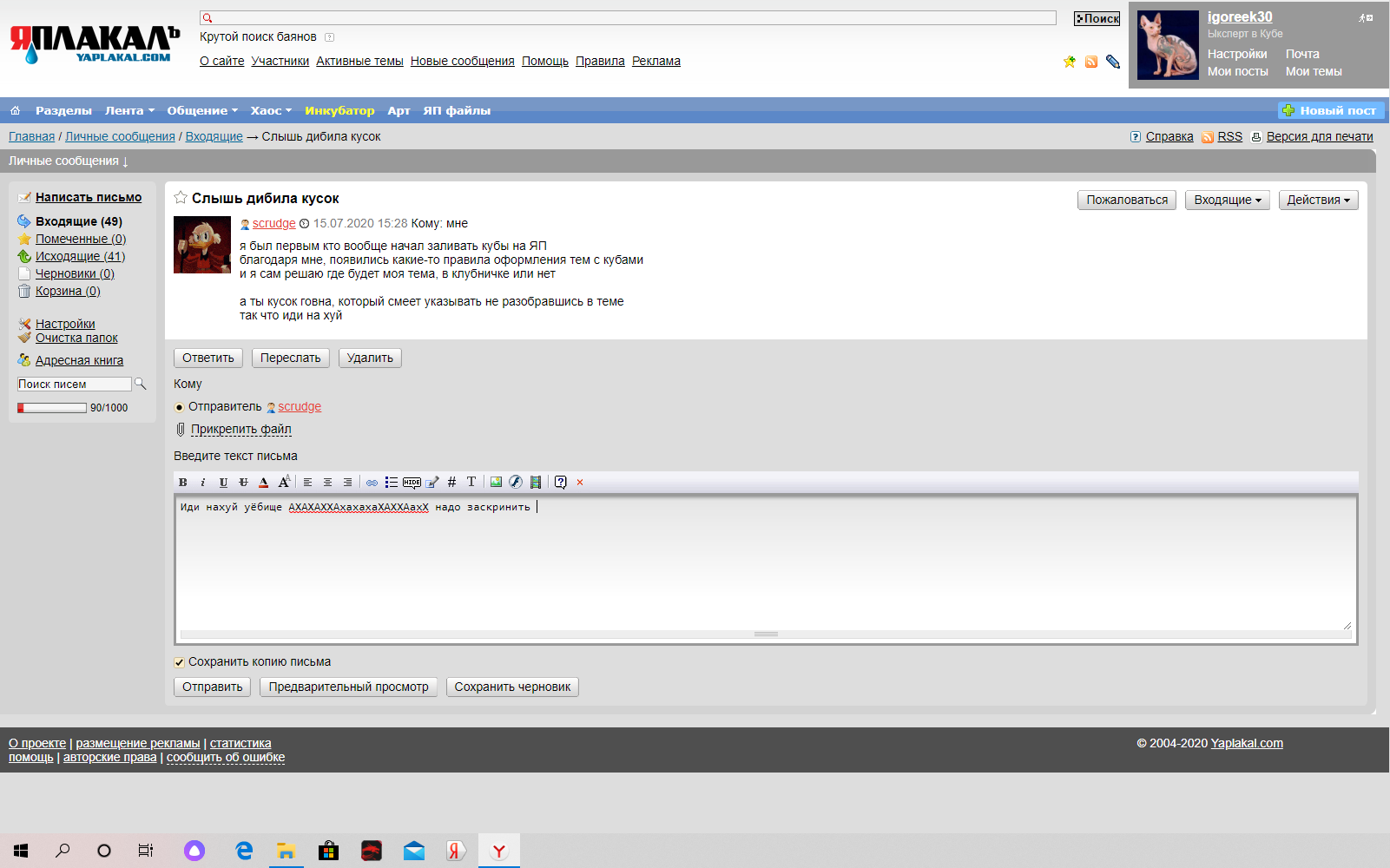
Task: Click the logout icon next to igoreek30
Action: tap(1366, 17)
